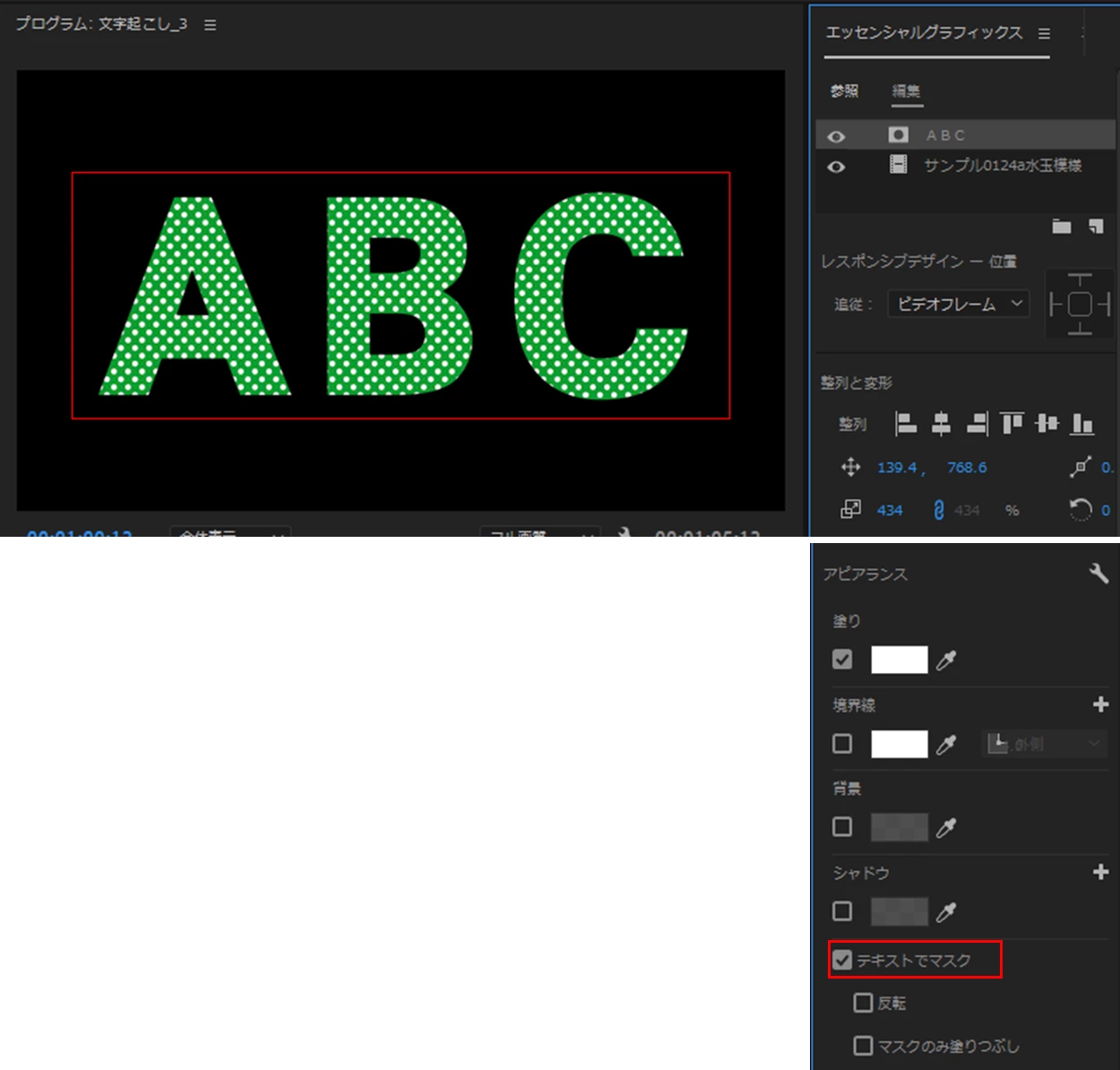Pin to right edge in responsive design widget
This screenshot has height=1070, width=1120.
click(1104, 305)
